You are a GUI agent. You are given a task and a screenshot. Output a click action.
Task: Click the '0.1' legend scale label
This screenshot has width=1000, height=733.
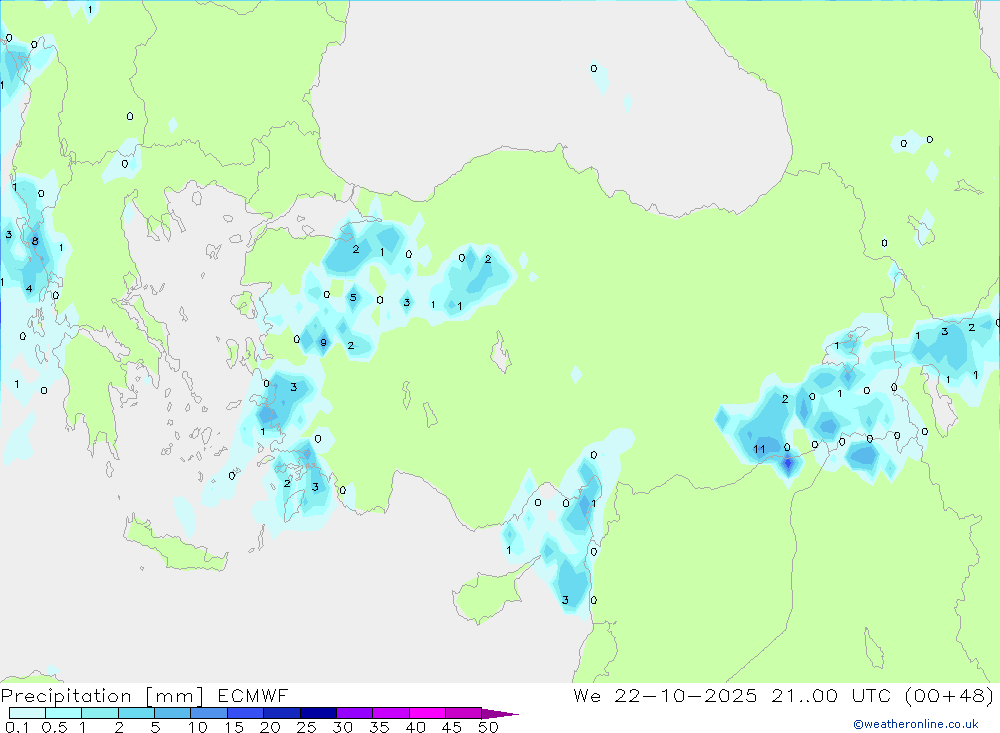pyautogui.click(x=17, y=727)
